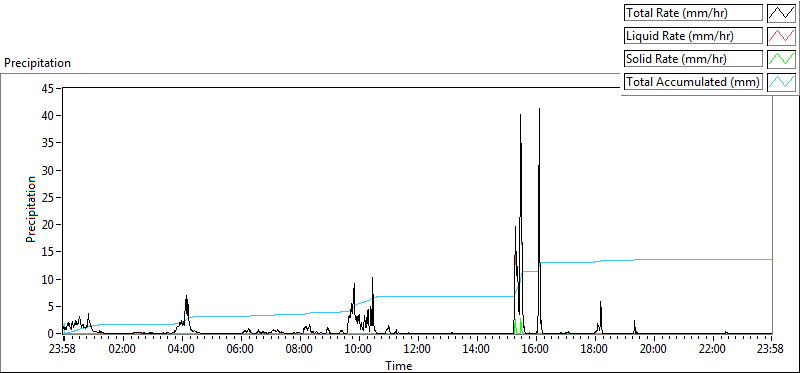Screen dimensions: 800x373
Task: Click the starting 23:58 time axis value
Action: tap(64, 350)
